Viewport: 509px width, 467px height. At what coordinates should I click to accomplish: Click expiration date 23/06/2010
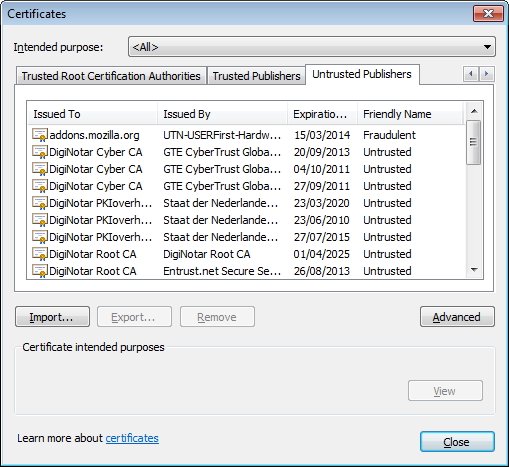click(322, 220)
